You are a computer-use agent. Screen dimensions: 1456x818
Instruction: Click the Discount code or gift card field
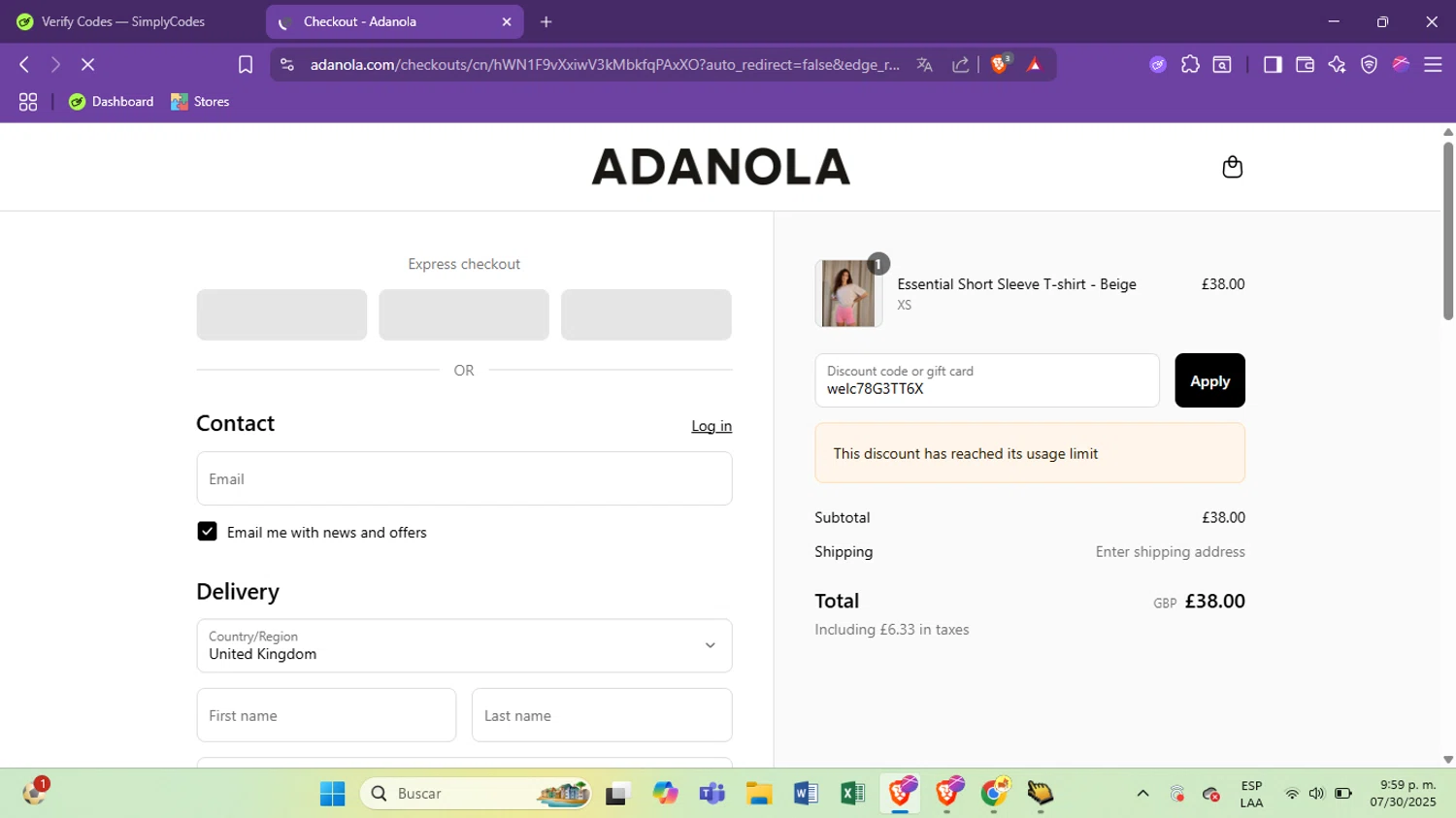pyautogui.click(x=987, y=380)
